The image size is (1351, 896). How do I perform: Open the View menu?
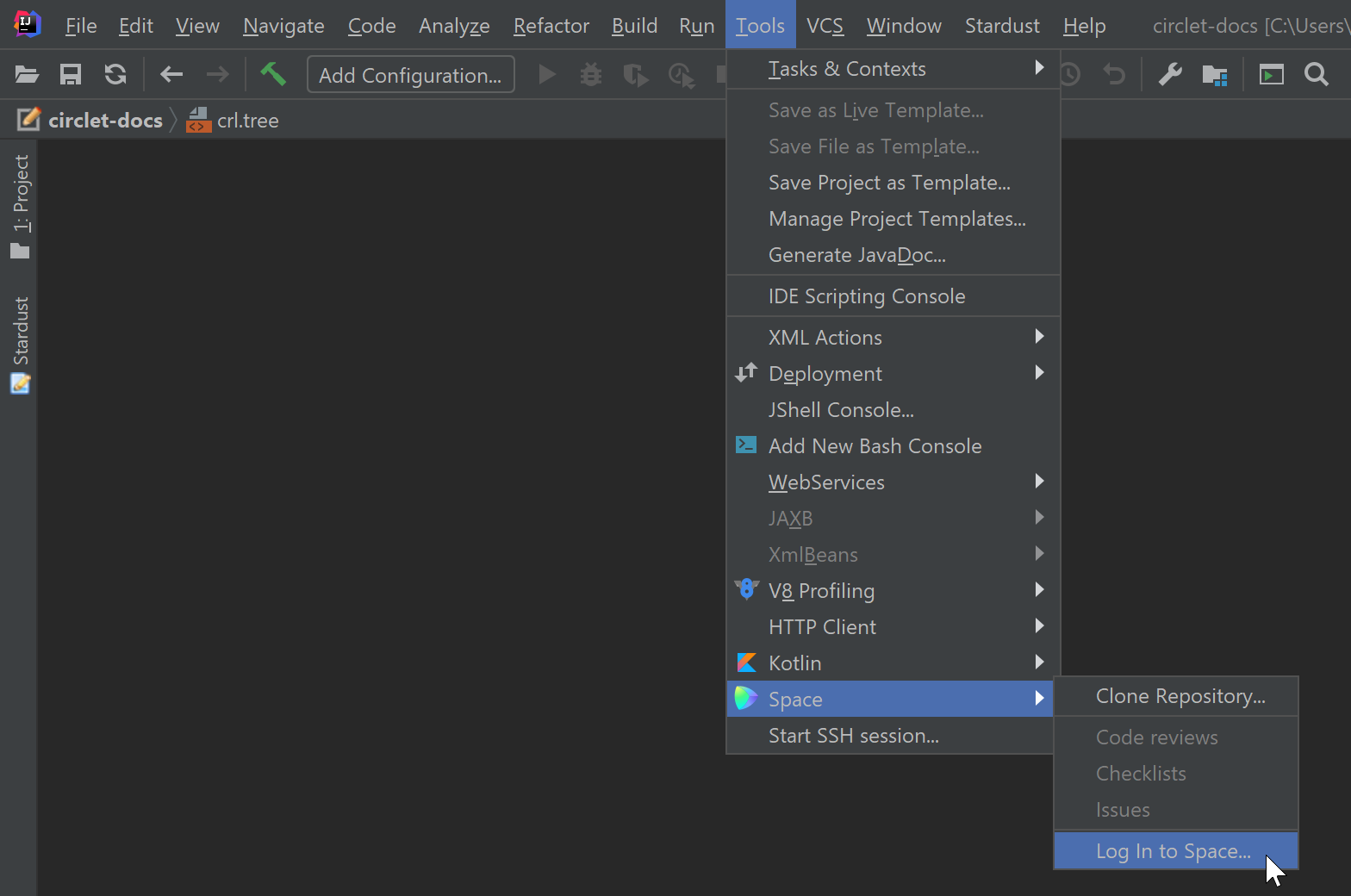point(197,26)
